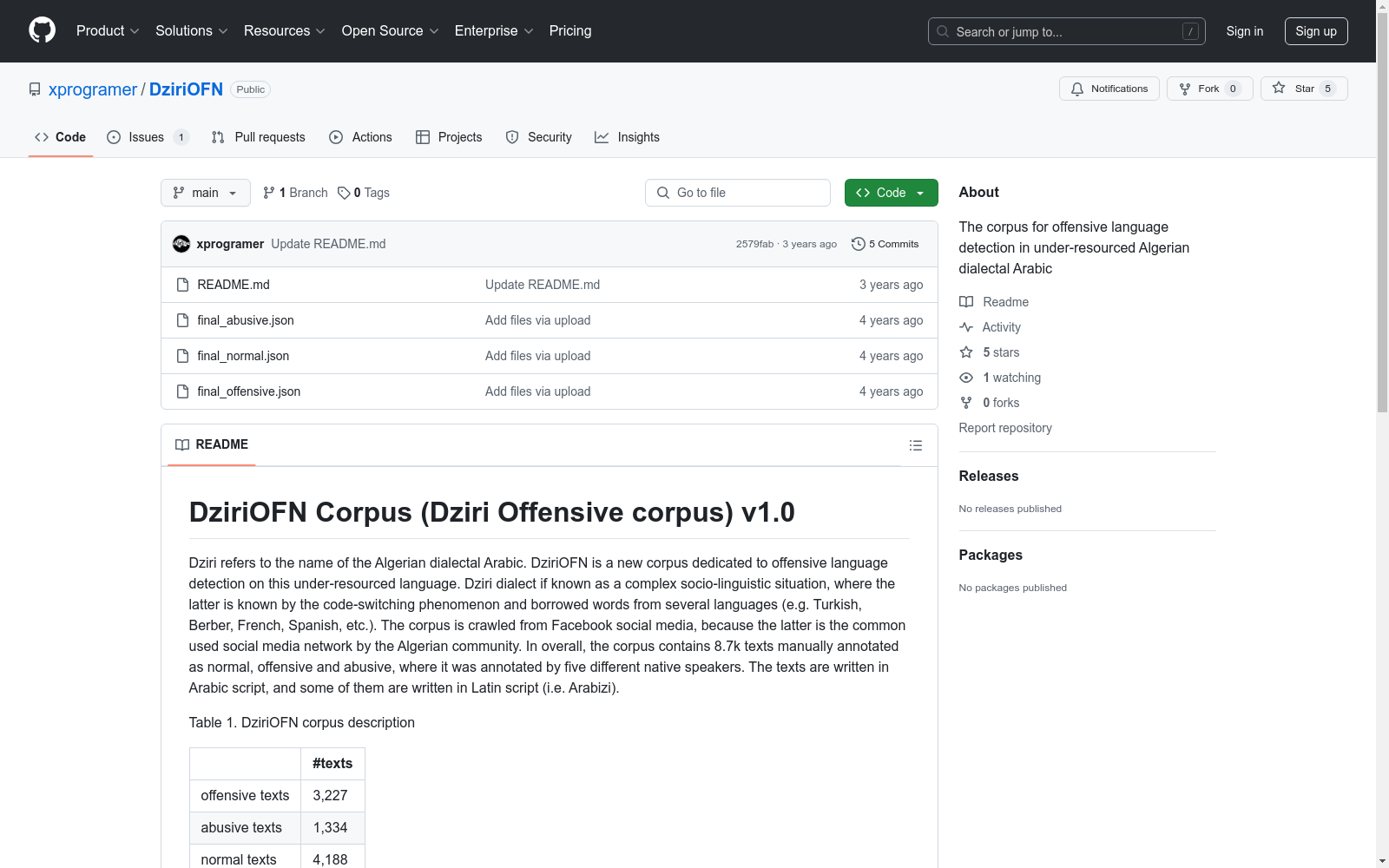
Task: Switch to the Projects tab
Action: point(449,137)
